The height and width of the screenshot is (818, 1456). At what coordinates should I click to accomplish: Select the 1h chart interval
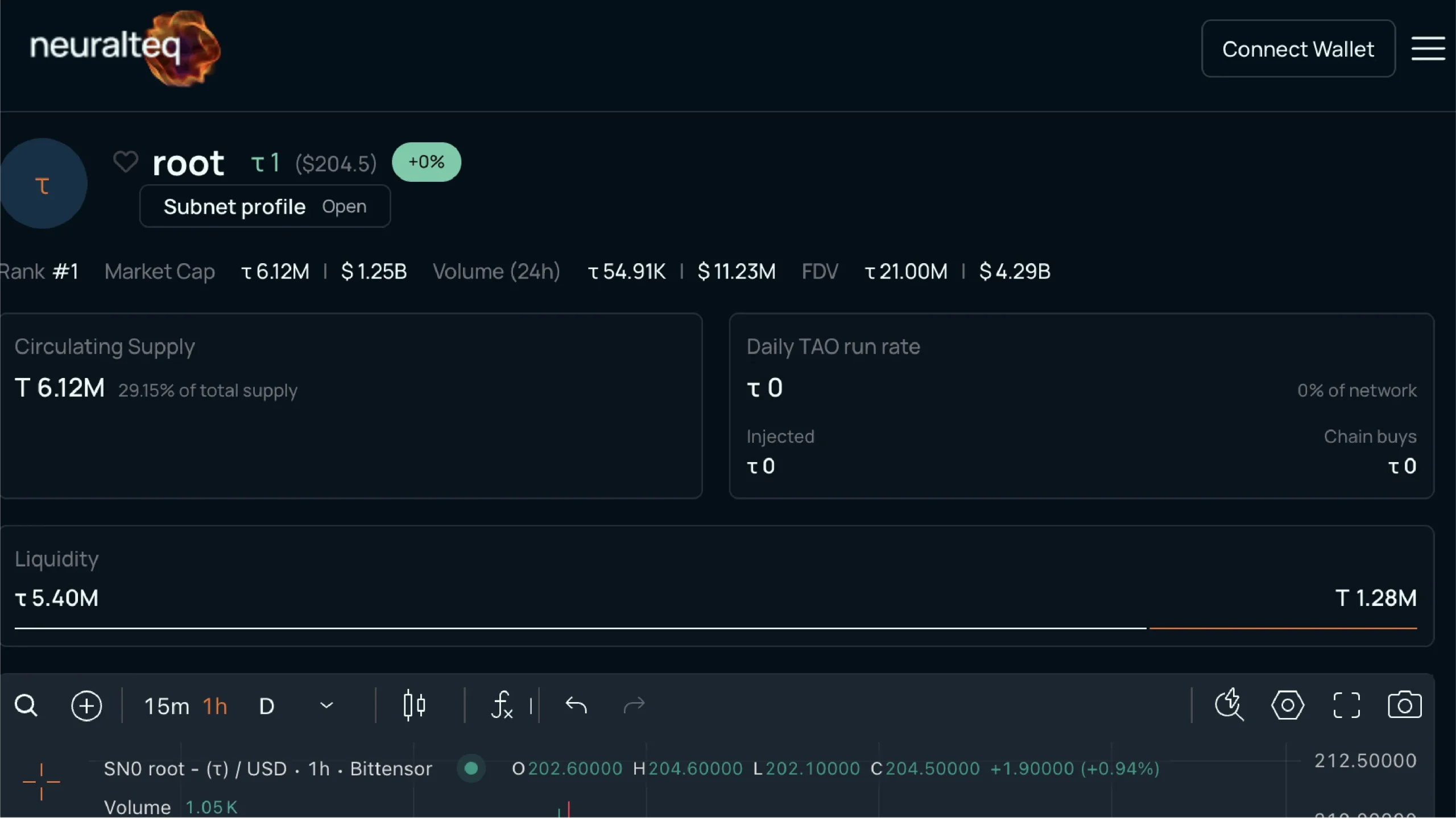coord(215,706)
